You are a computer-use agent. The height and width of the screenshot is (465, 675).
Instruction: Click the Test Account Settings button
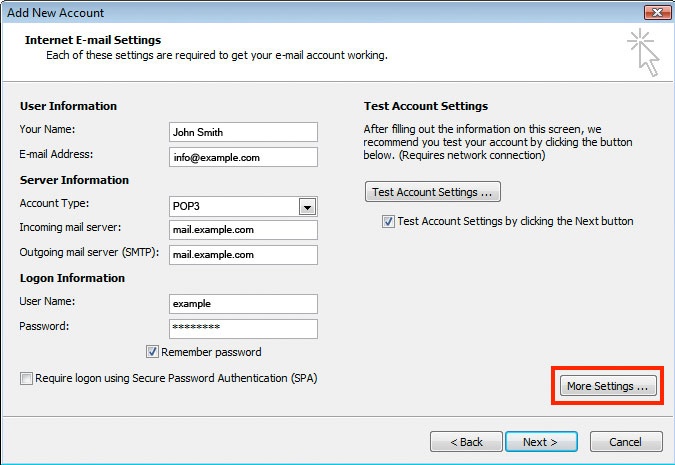pos(433,192)
